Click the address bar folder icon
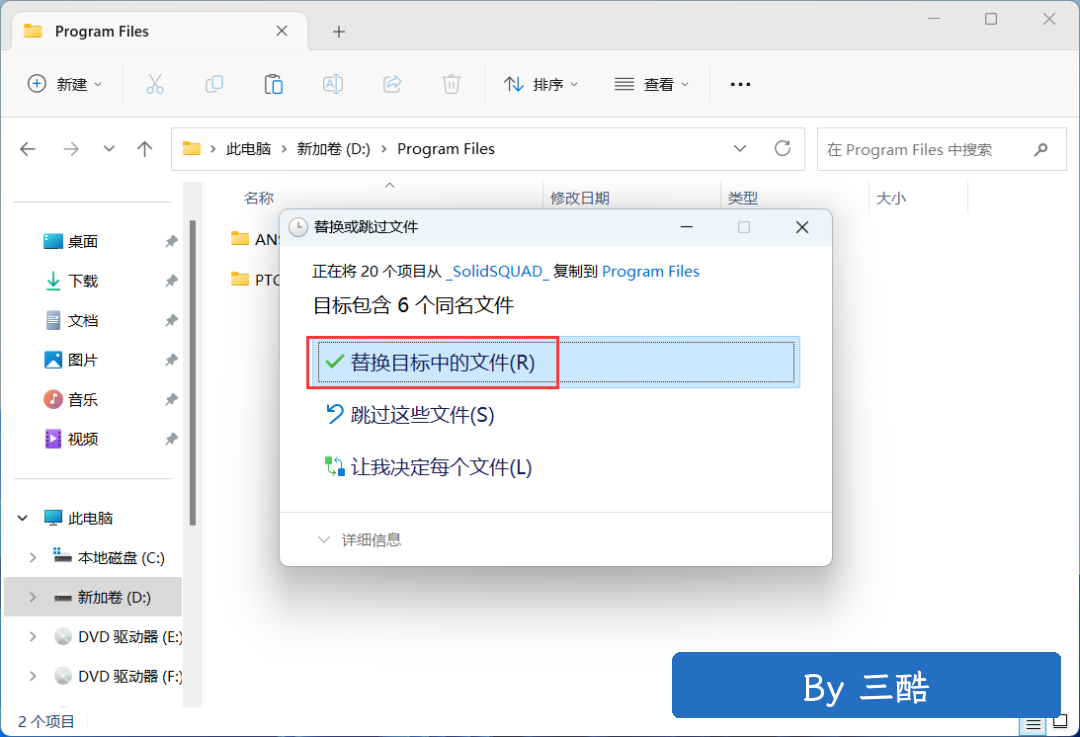Viewport: 1080px width, 737px height. (x=191, y=149)
